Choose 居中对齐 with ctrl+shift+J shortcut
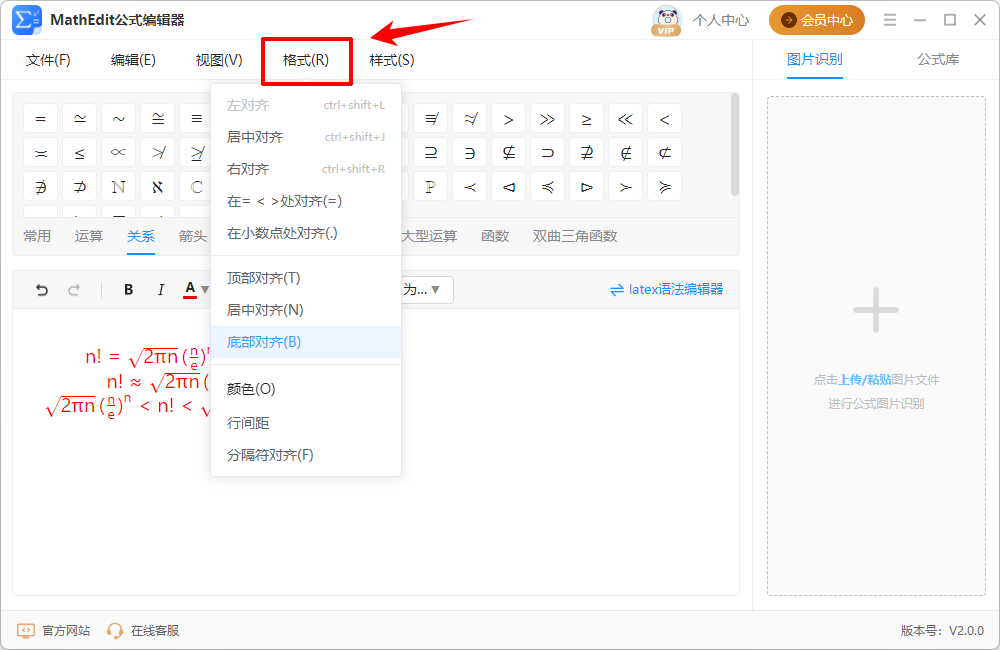1000x650 pixels. [x=306, y=137]
